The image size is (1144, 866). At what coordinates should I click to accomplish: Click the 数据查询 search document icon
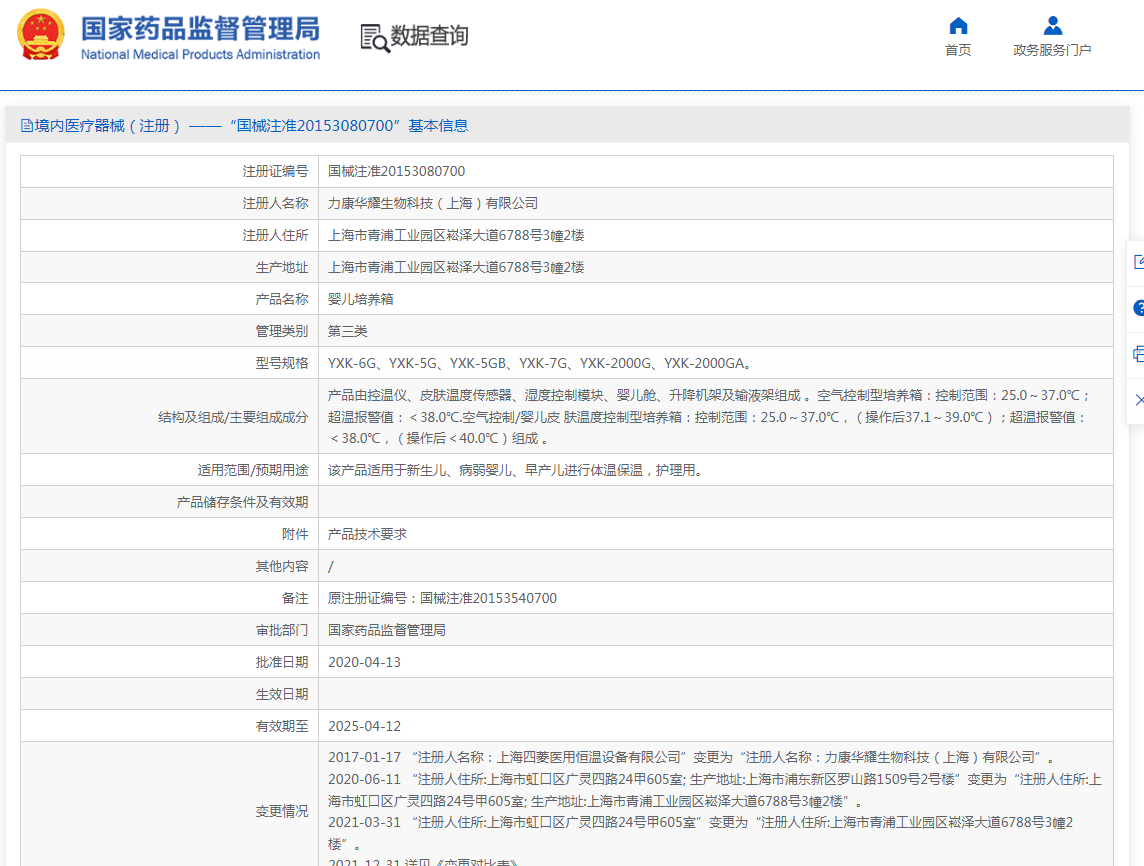(x=375, y=38)
